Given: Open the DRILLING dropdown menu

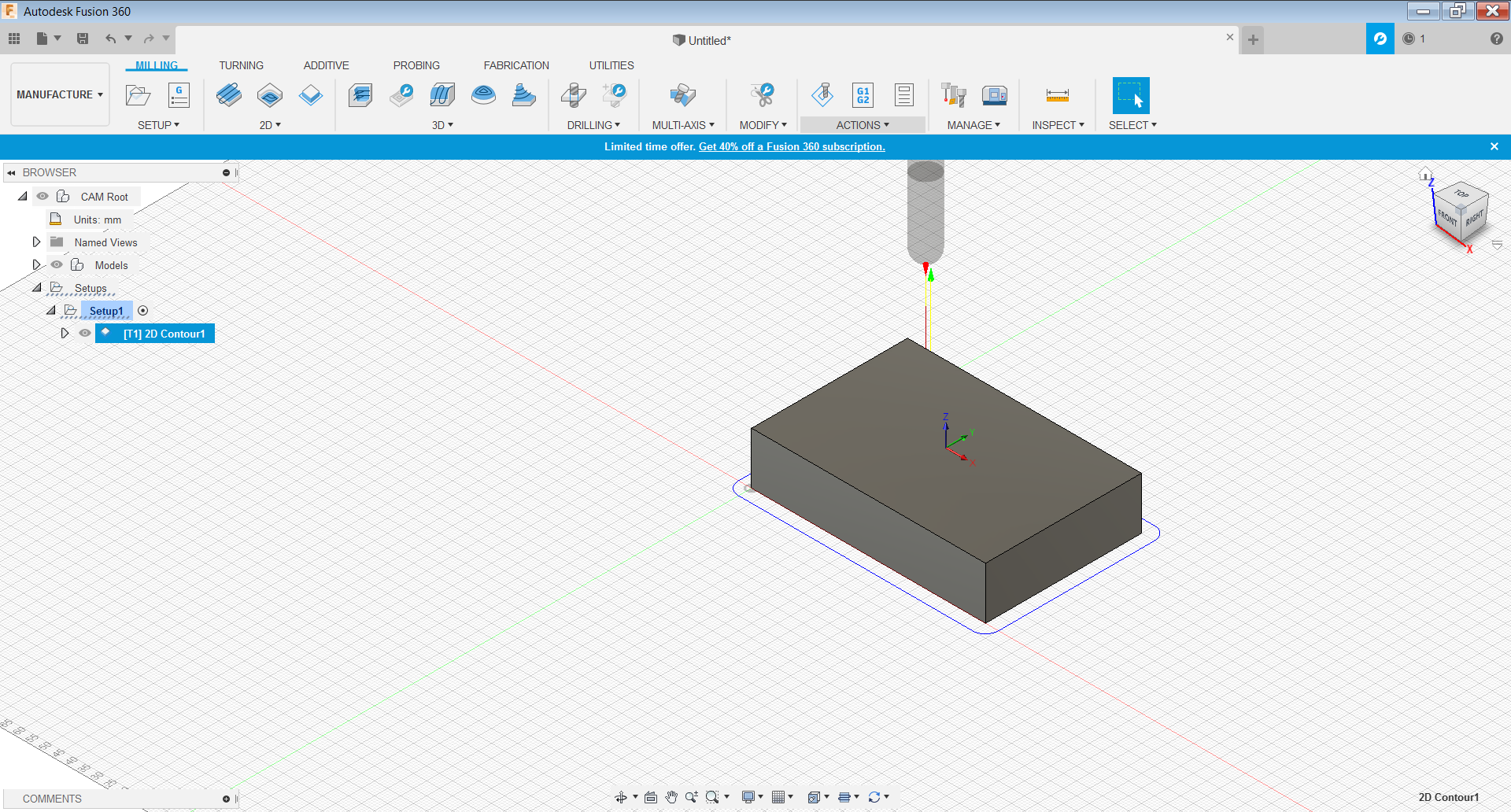Looking at the screenshot, I should (593, 125).
